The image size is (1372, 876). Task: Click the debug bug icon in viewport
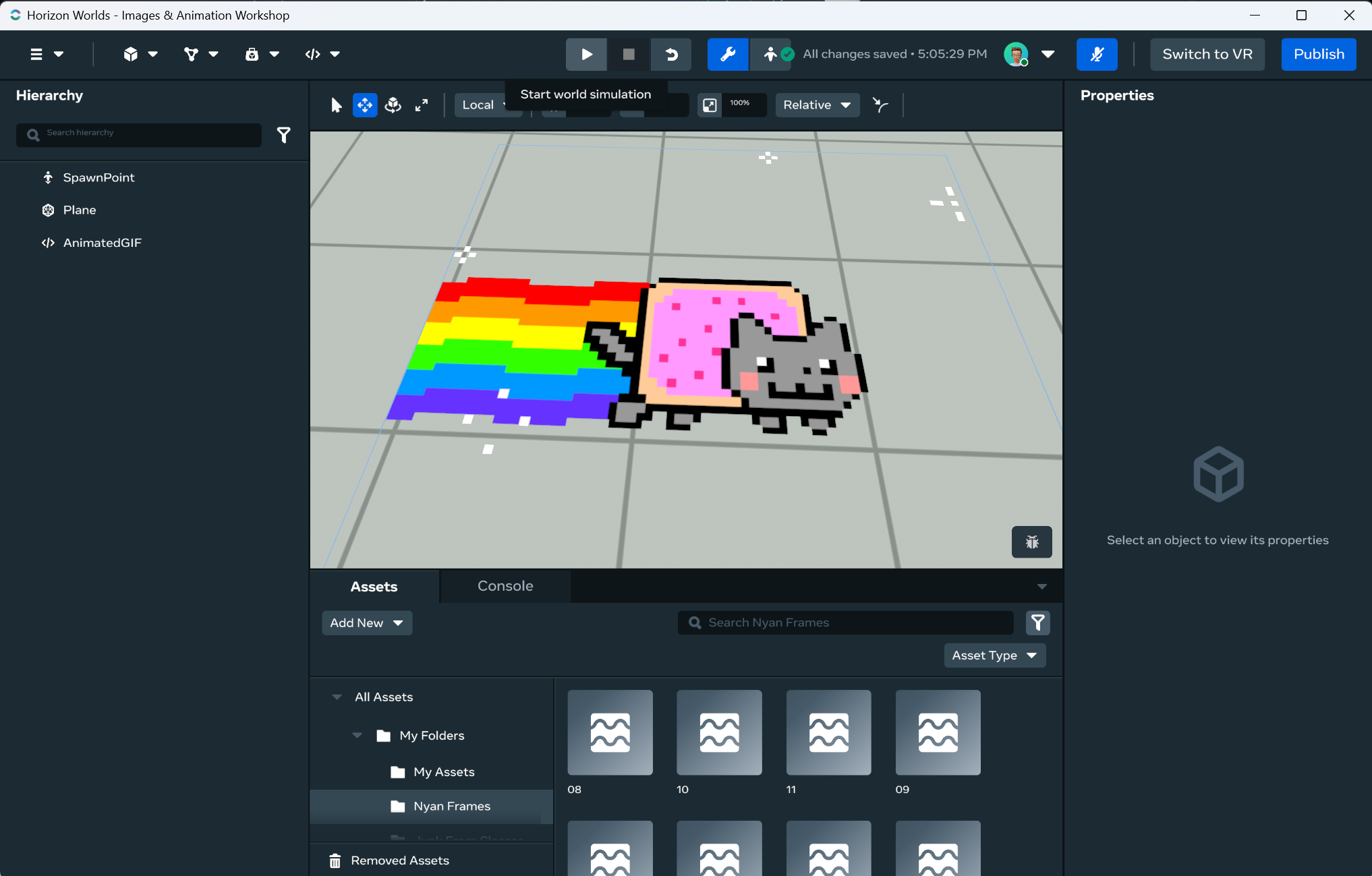(x=1031, y=542)
